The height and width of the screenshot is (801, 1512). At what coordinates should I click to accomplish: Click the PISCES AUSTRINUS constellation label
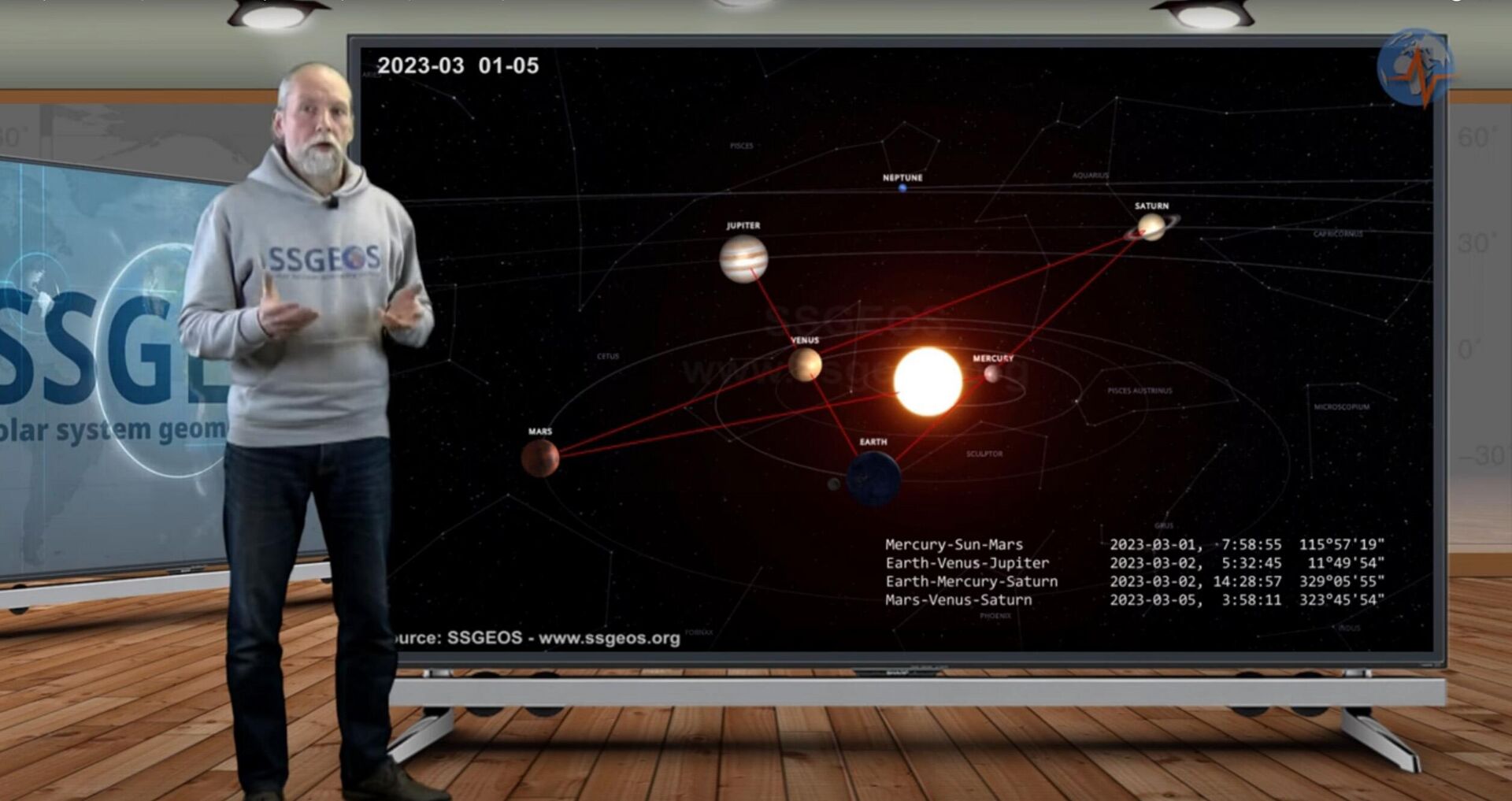tap(1140, 391)
